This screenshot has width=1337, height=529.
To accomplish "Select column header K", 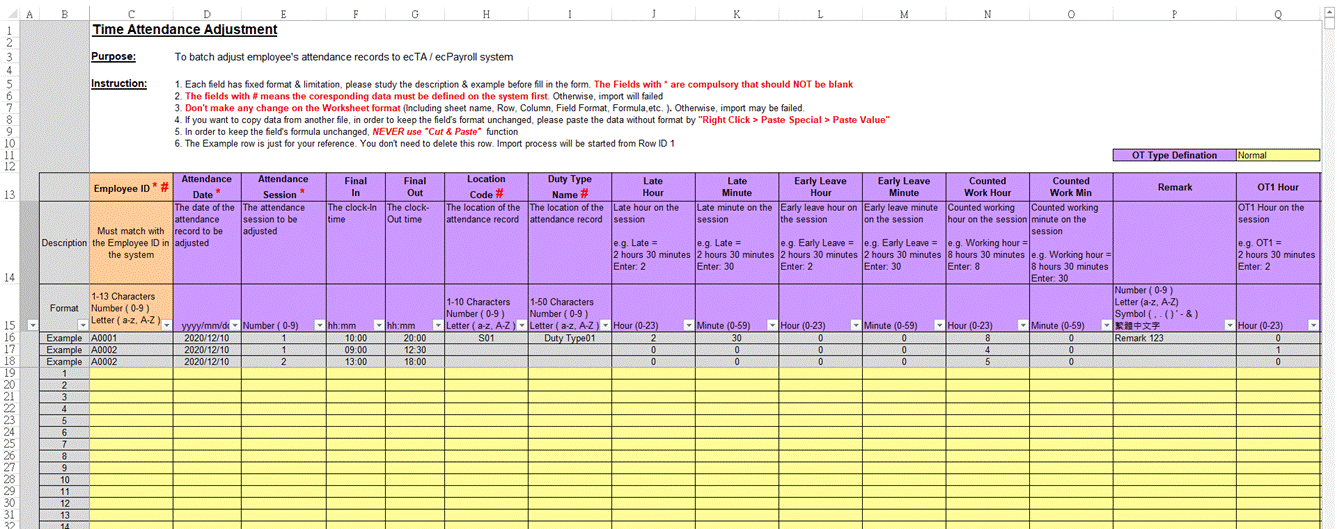I will tap(736, 13).
